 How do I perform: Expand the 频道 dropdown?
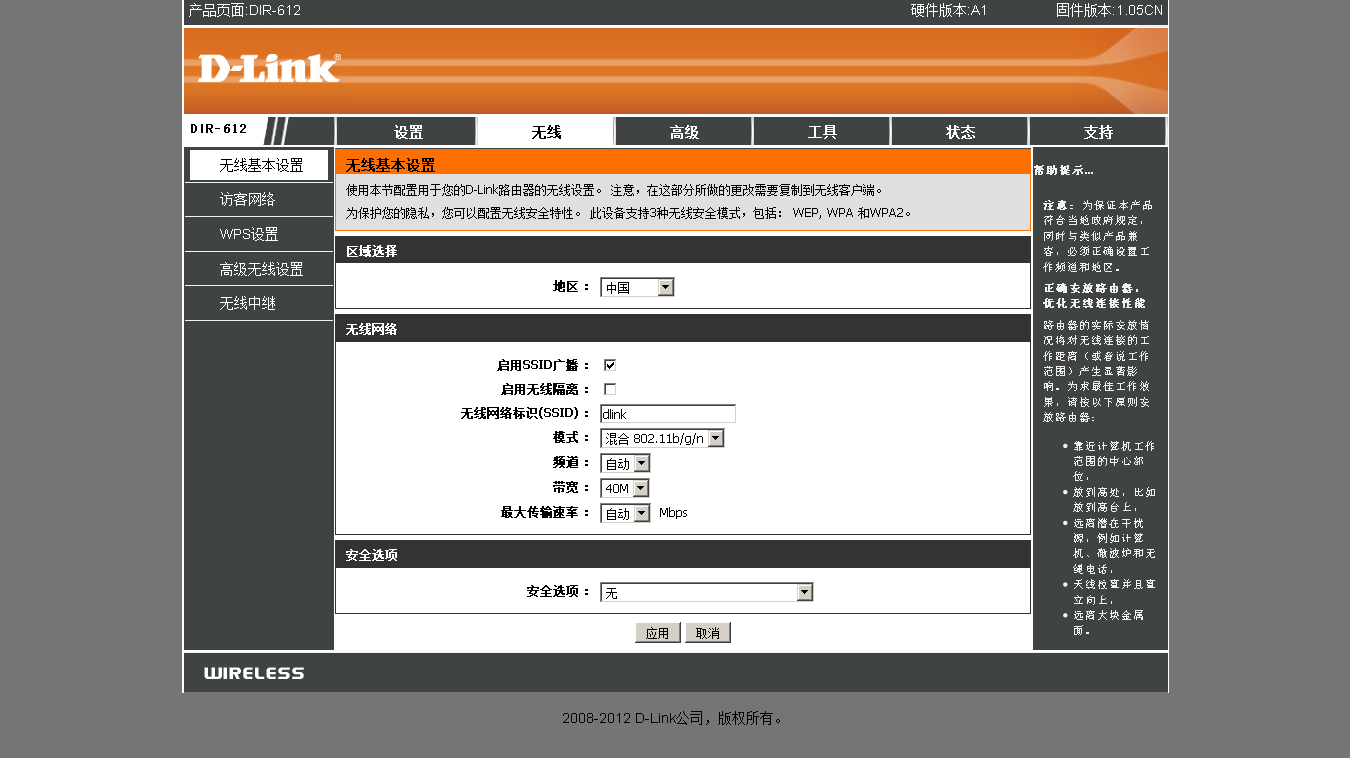625,463
